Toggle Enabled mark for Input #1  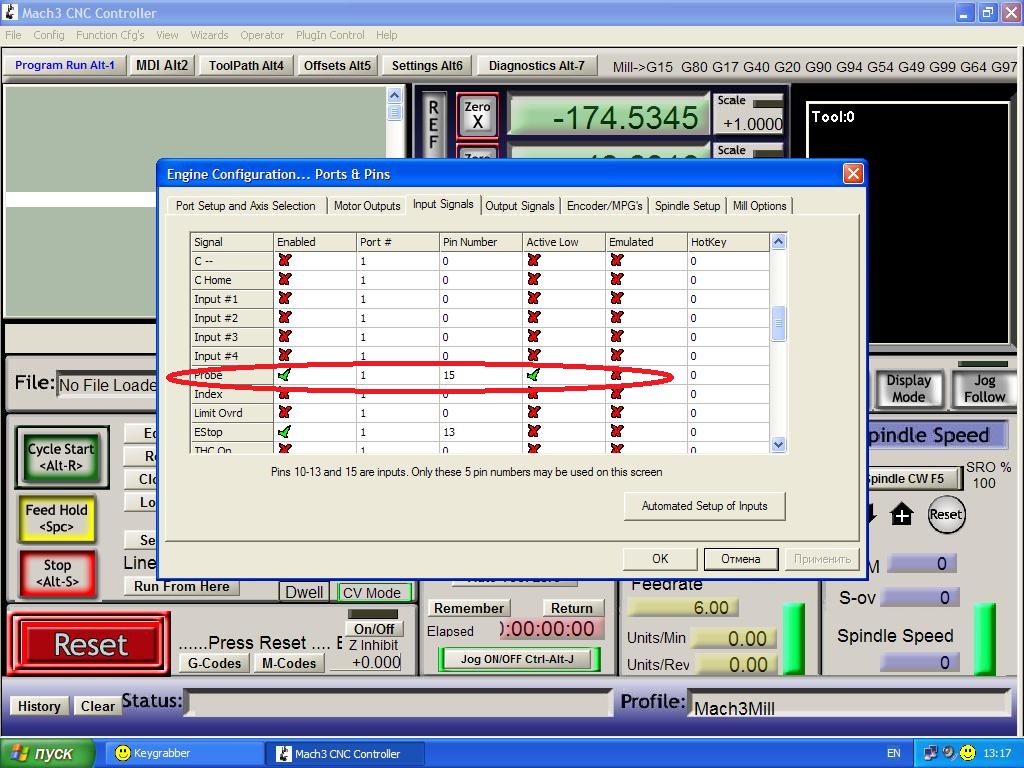[284, 298]
